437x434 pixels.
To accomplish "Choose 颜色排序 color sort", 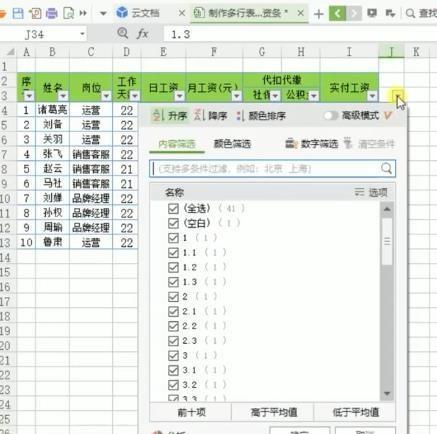I will (261, 116).
